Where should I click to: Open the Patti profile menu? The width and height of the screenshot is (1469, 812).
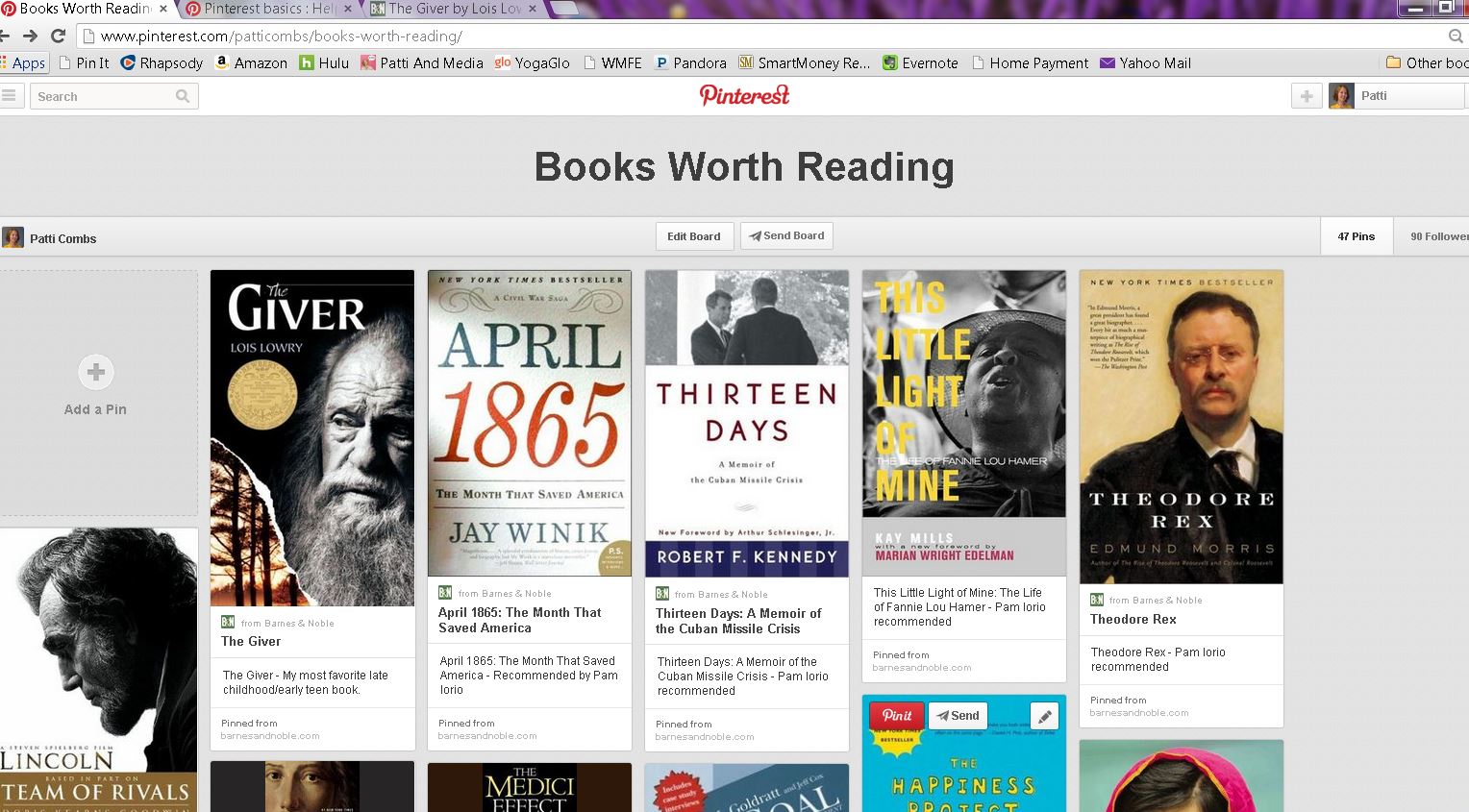[1394, 96]
